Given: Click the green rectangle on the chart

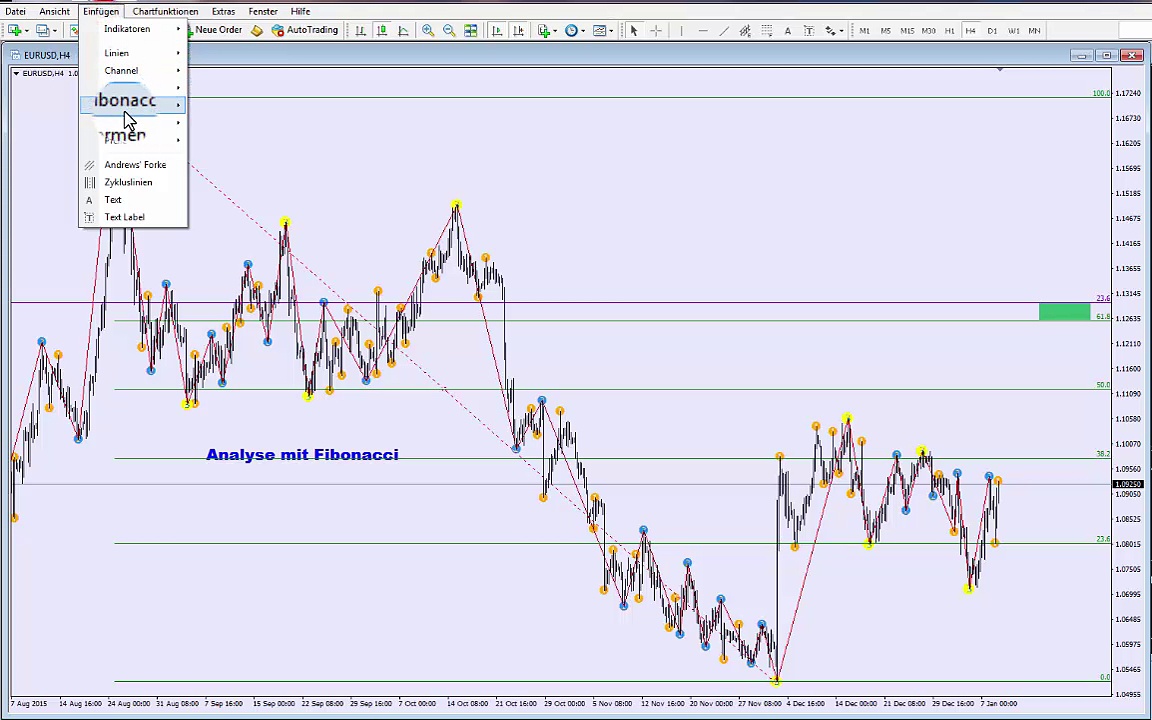Looking at the screenshot, I should (x=1064, y=313).
